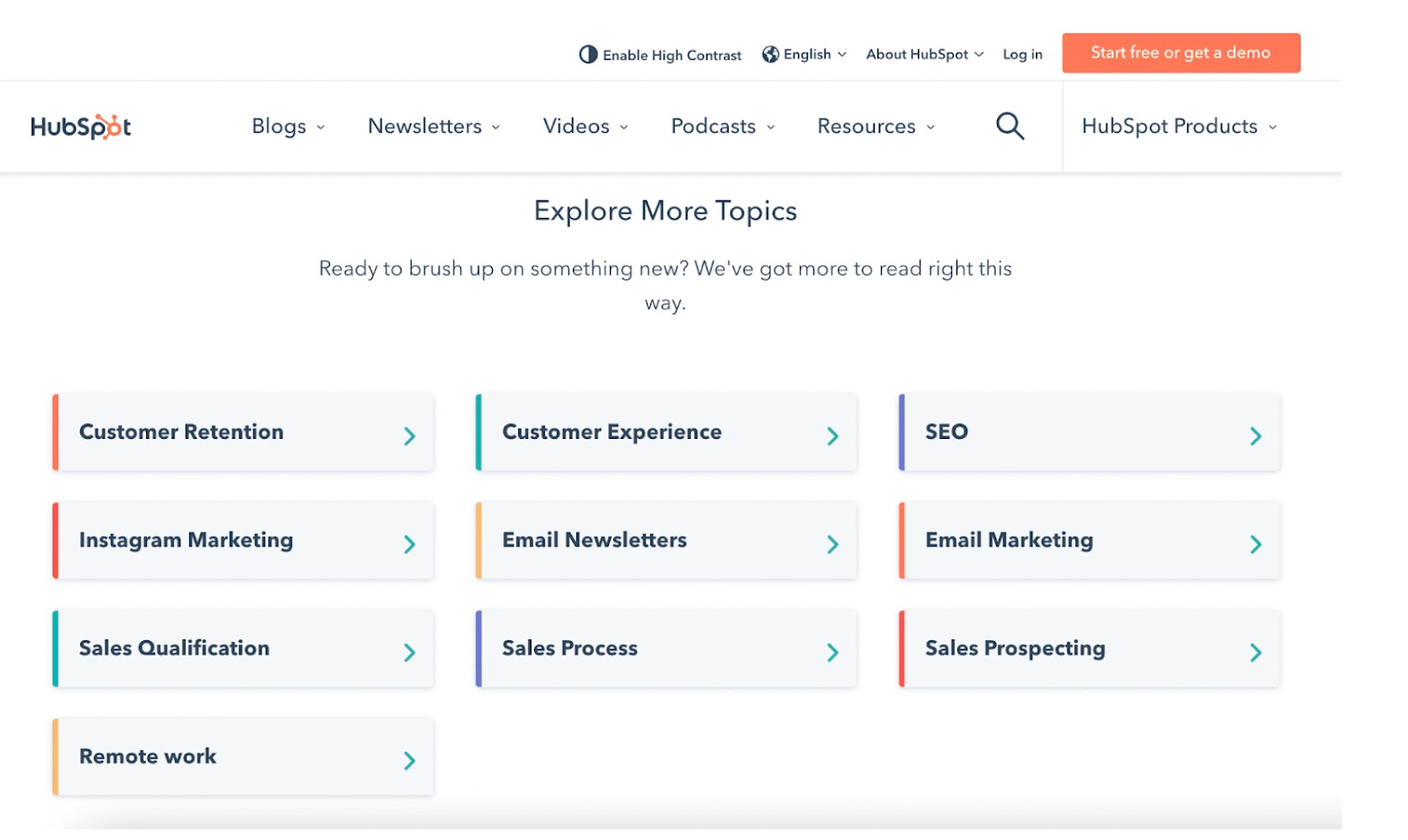
Task: Click the HubSpot logo
Action: [80, 127]
